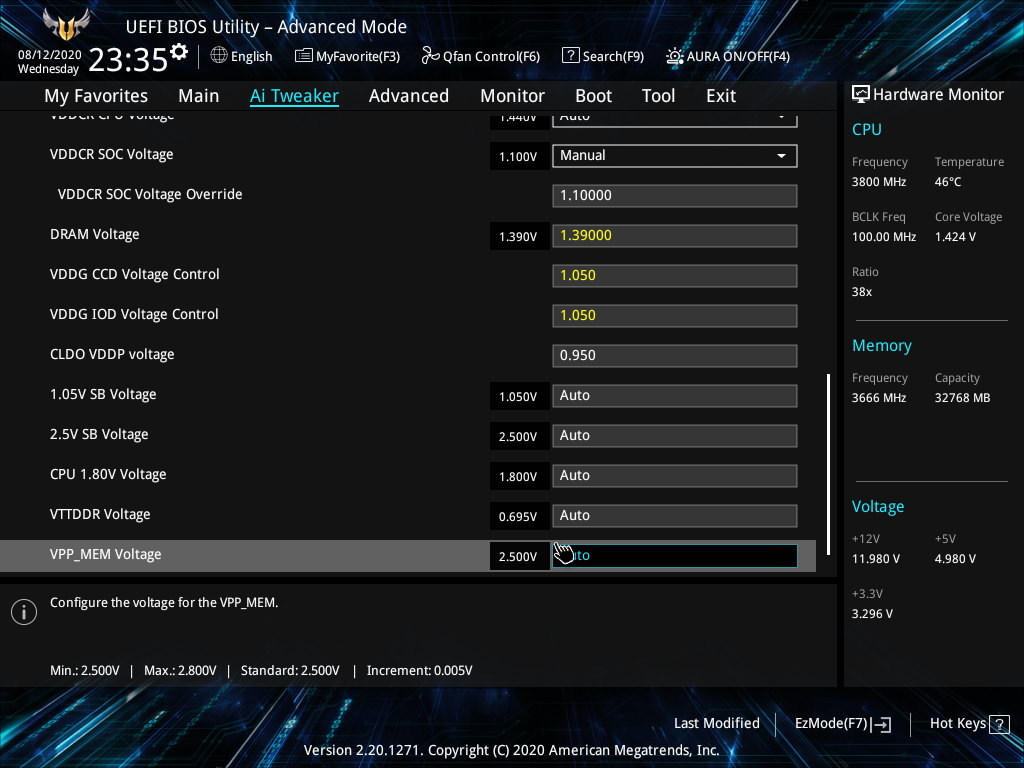Open MyFavorite(F3) list icon
1024x768 pixels.
click(303, 56)
